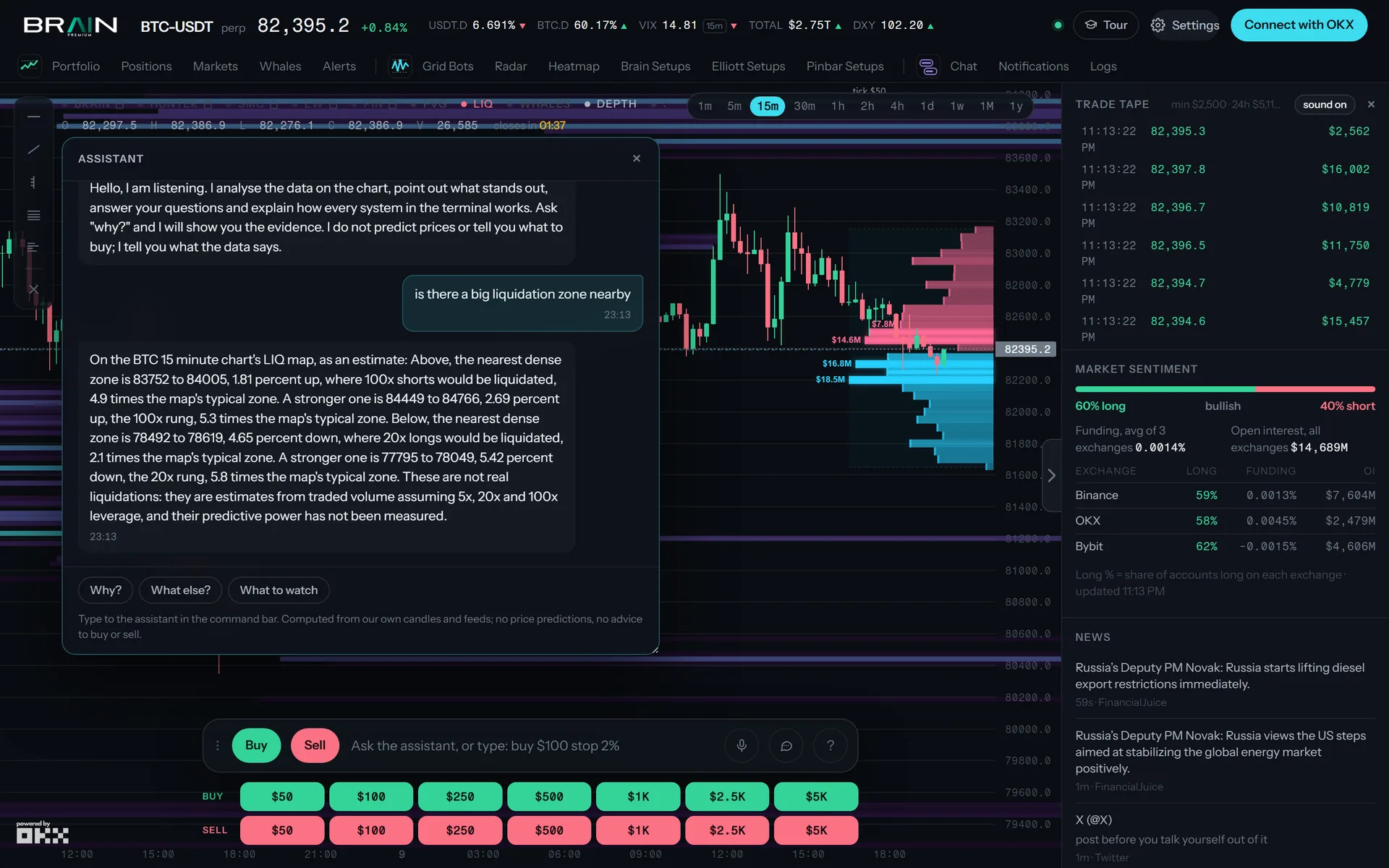1389x868 pixels.
Task: Click the Settings gear icon
Action: 1157,25
